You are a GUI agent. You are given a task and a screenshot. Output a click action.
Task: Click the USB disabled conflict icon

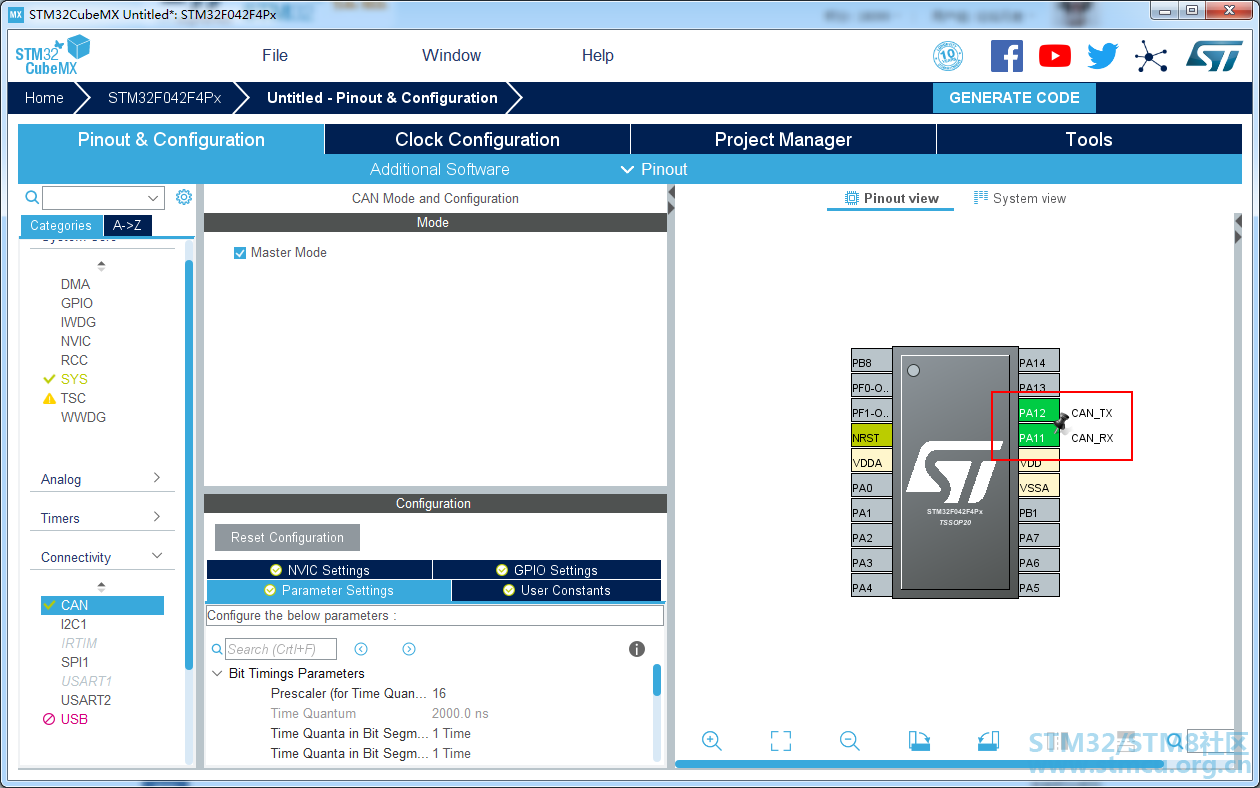(49, 719)
